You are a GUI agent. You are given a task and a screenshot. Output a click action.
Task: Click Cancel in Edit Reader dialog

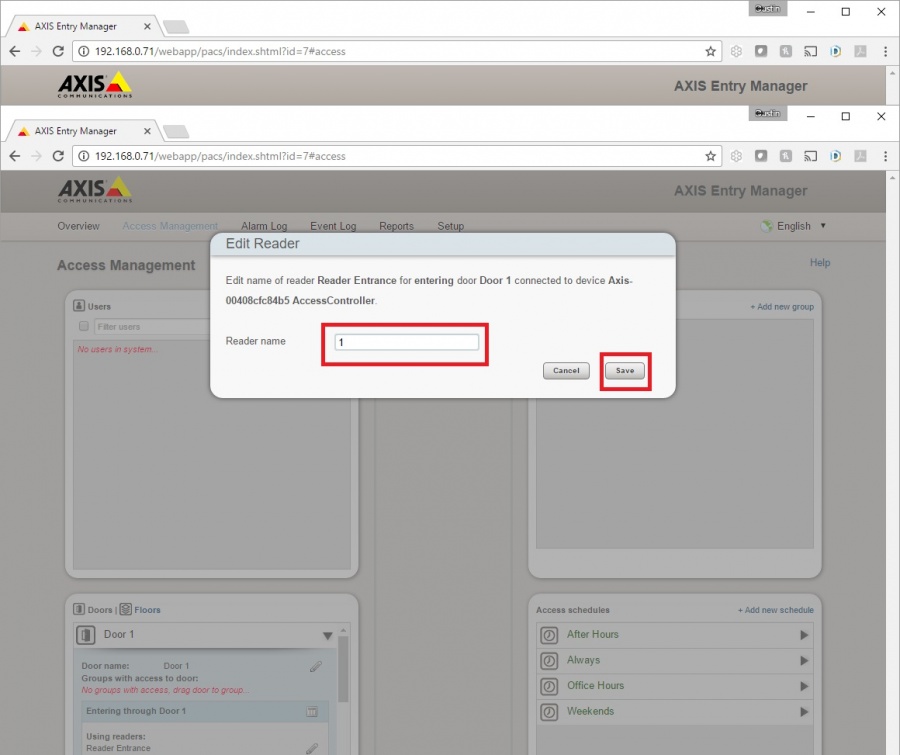[566, 371]
